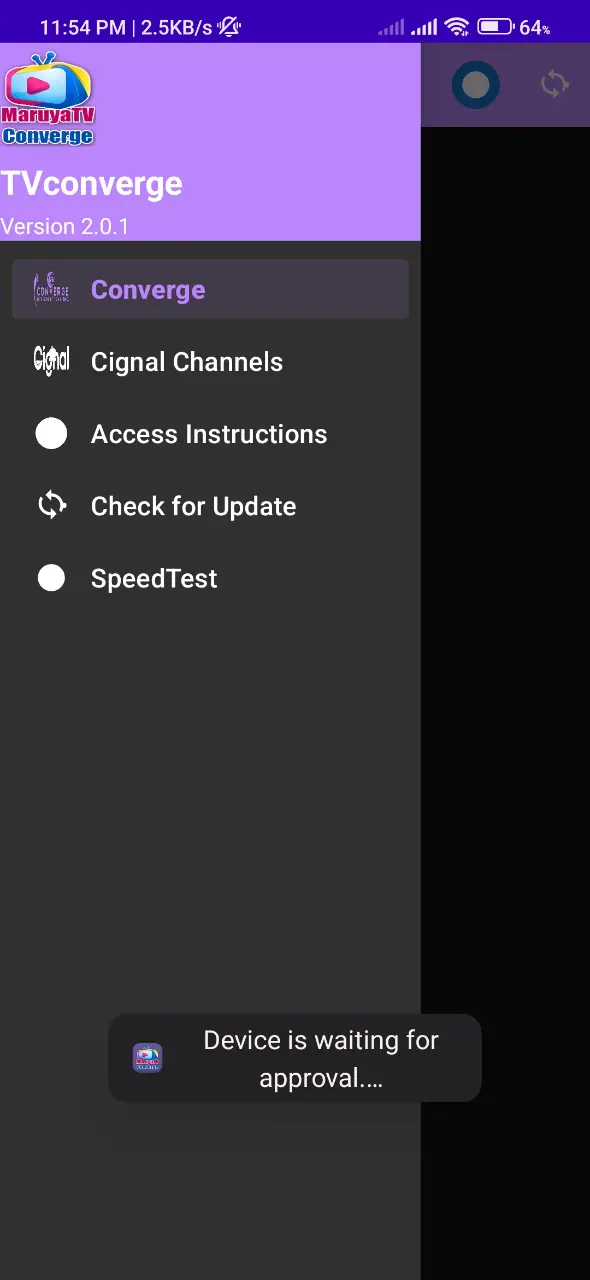Select the Converge menu entry
Viewport: 590px width, 1280px height.
(210, 289)
